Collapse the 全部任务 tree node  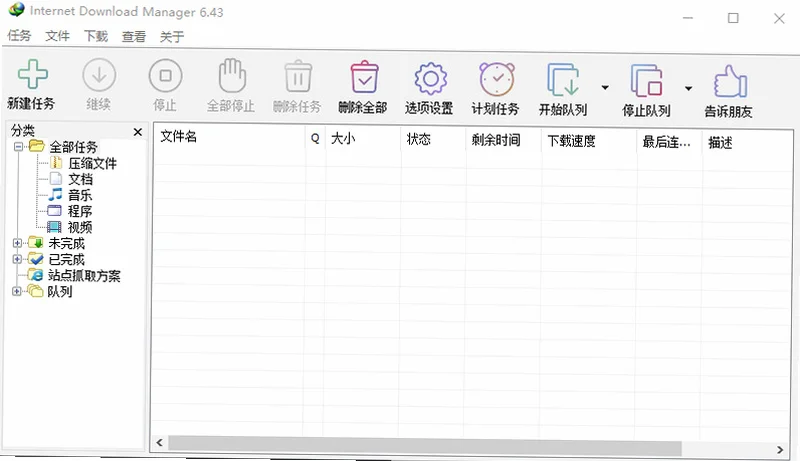pyautogui.click(x=18, y=147)
